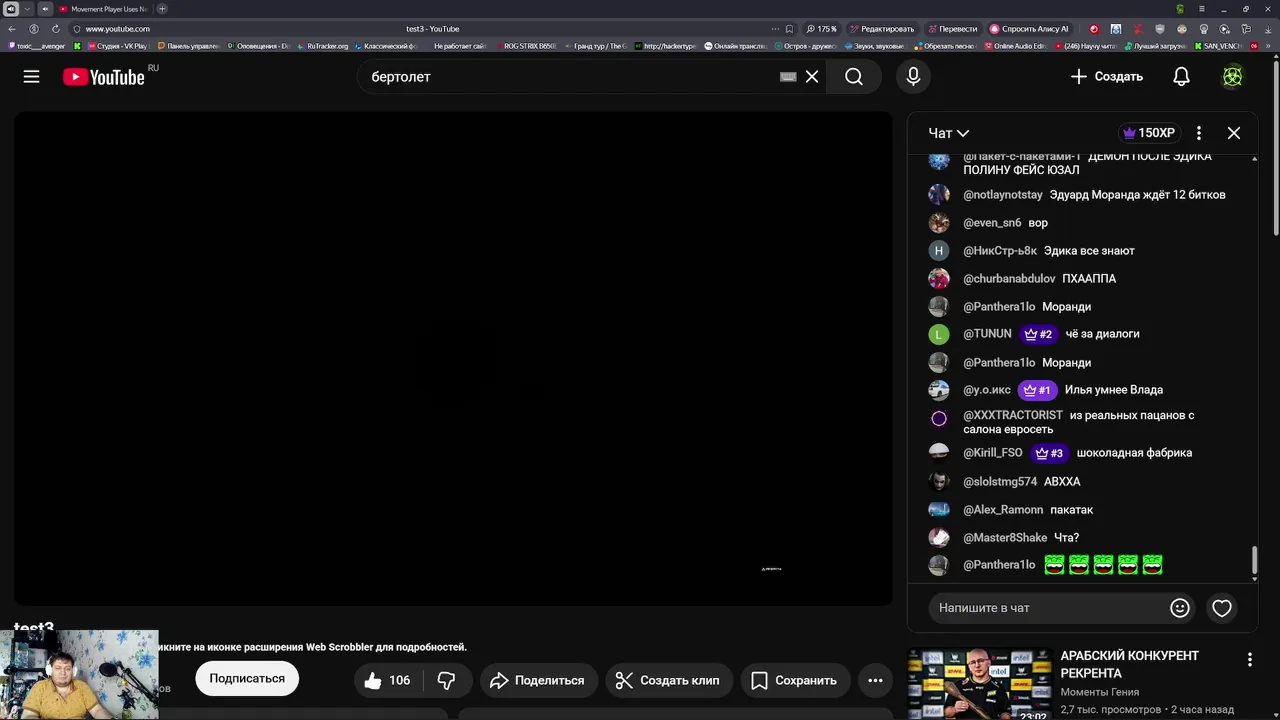Run search with the magnifier button
Screen dimensions: 1280x720
coord(854,76)
